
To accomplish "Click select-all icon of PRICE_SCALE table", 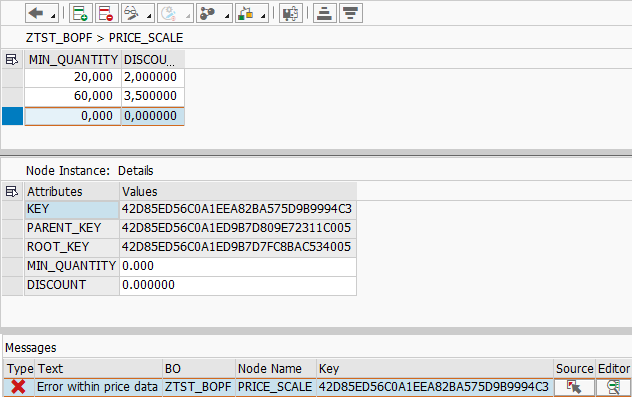I will click(12, 60).
